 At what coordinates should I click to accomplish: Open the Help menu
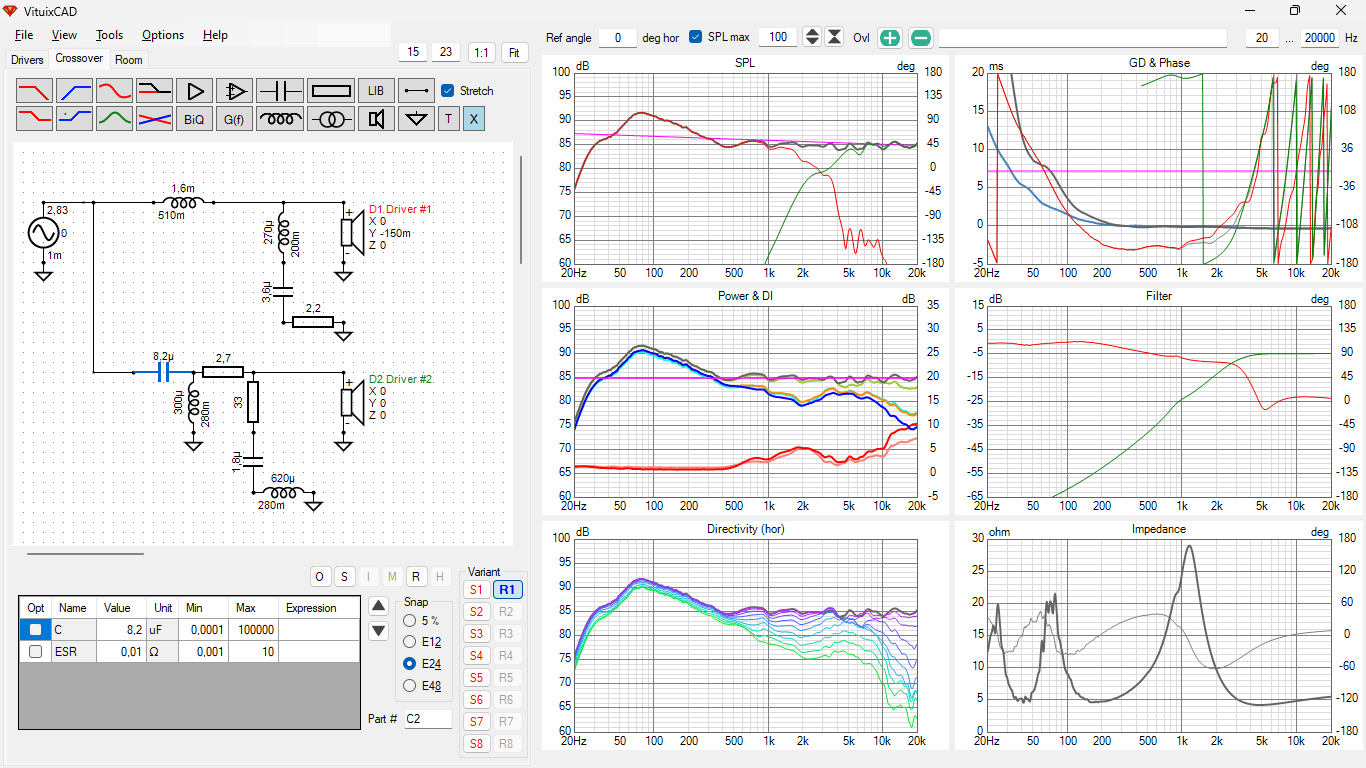(x=215, y=35)
